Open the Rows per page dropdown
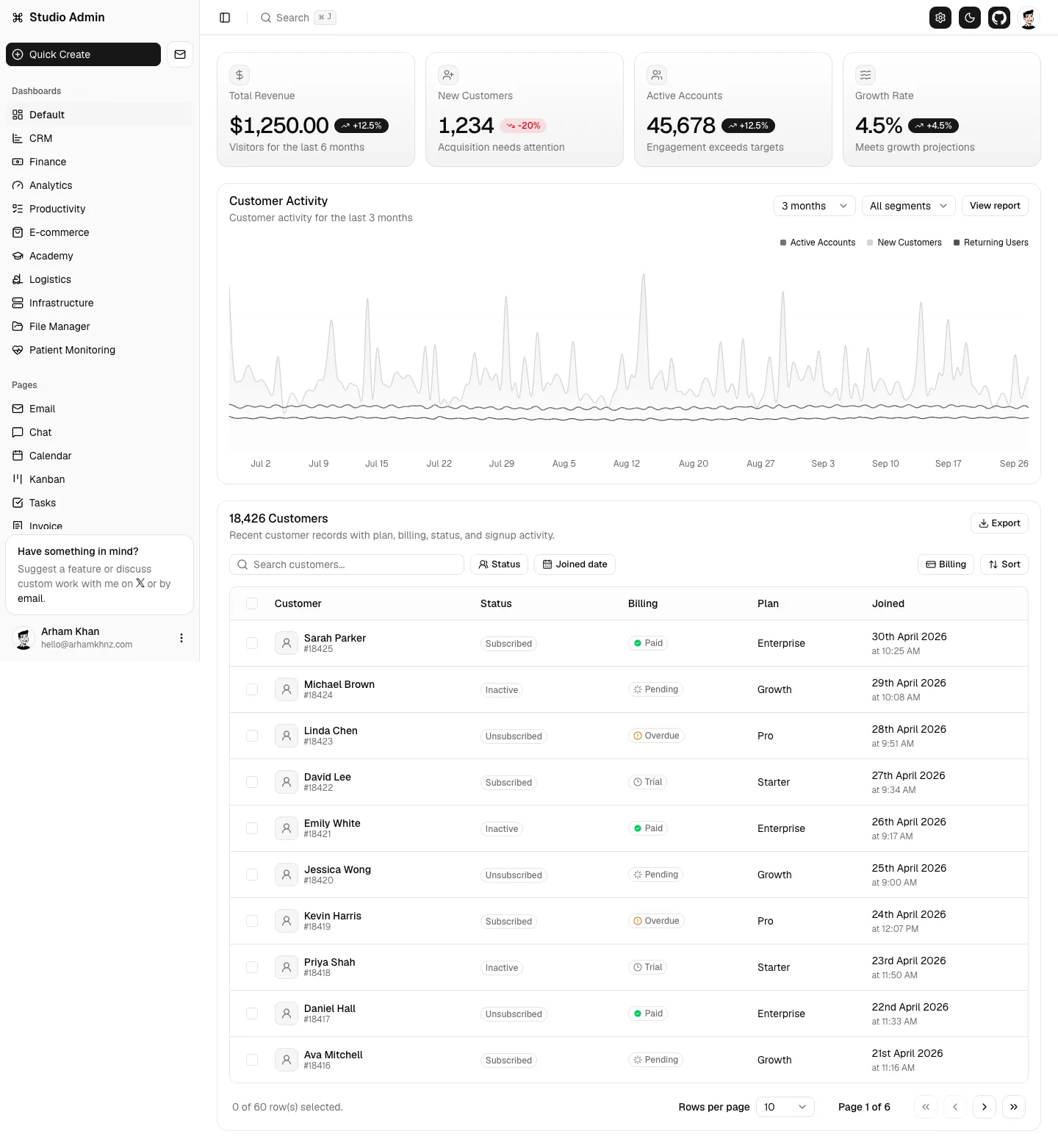The image size is (1058, 1148). point(785,1107)
